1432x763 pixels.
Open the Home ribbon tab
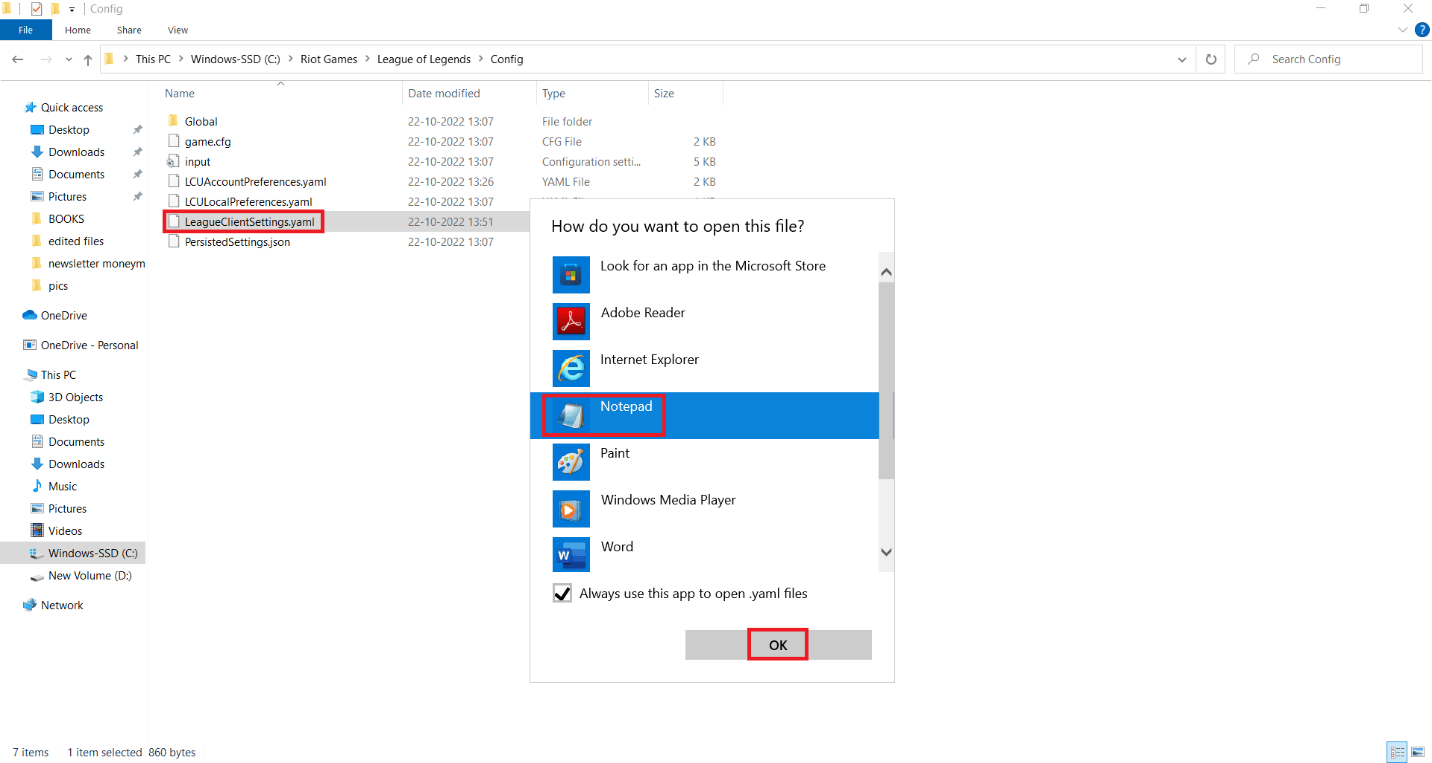78,30
